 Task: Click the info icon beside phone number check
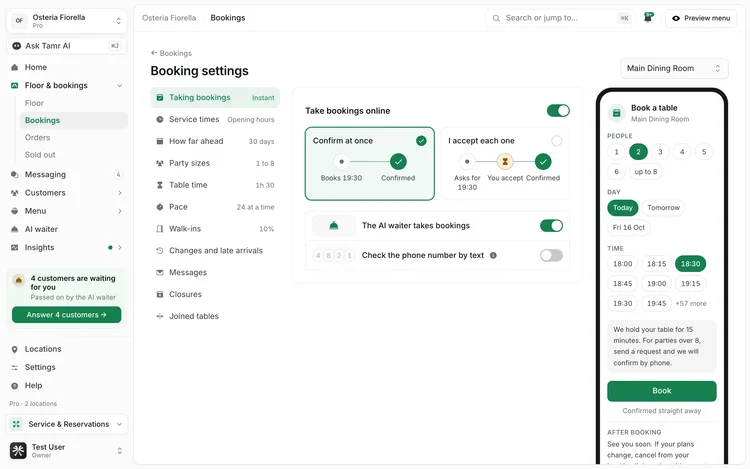pyautogui.click(x=493, y=255)
